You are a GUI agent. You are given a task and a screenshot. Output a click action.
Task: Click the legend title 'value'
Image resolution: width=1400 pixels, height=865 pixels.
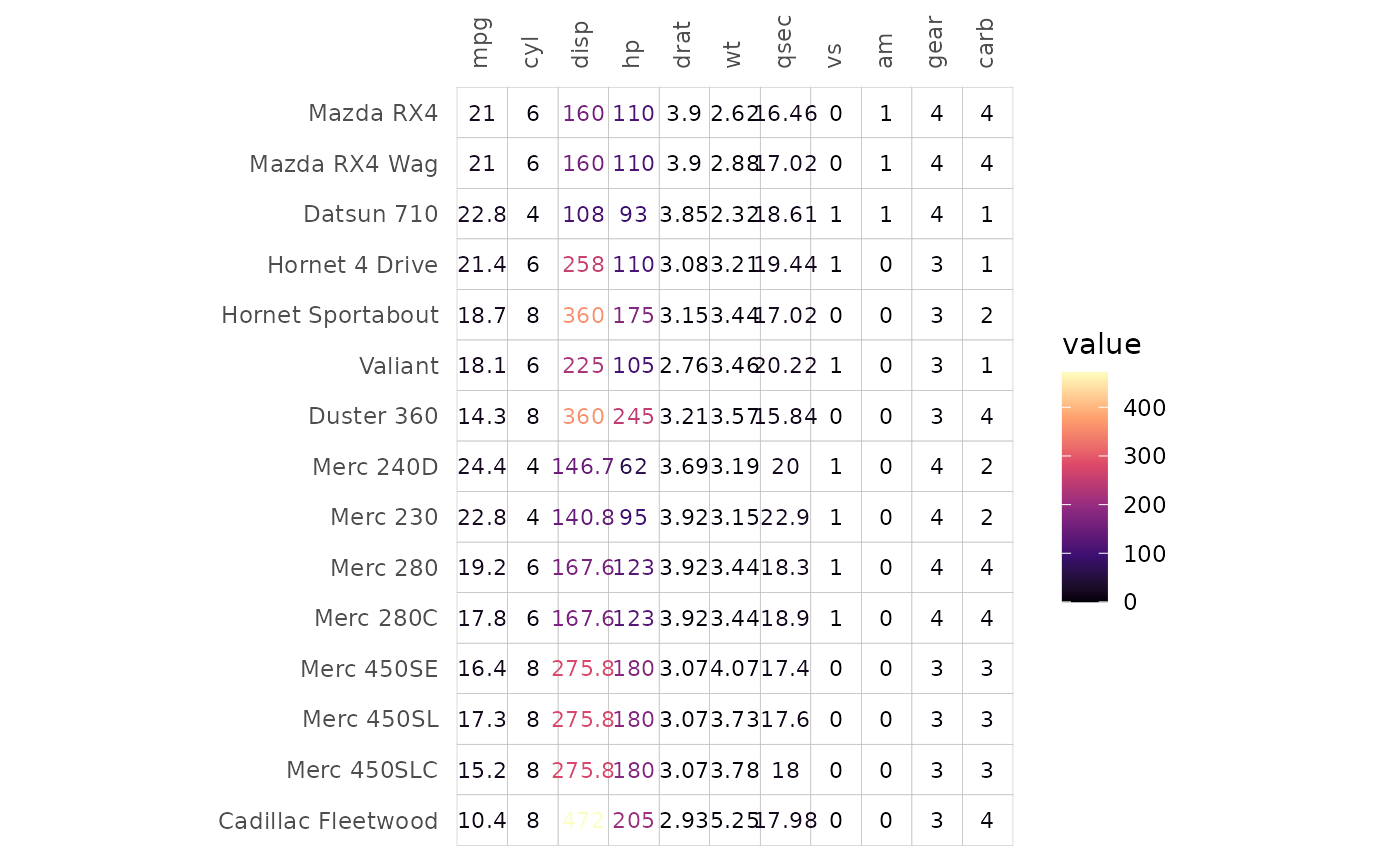tap(1102, 344)
